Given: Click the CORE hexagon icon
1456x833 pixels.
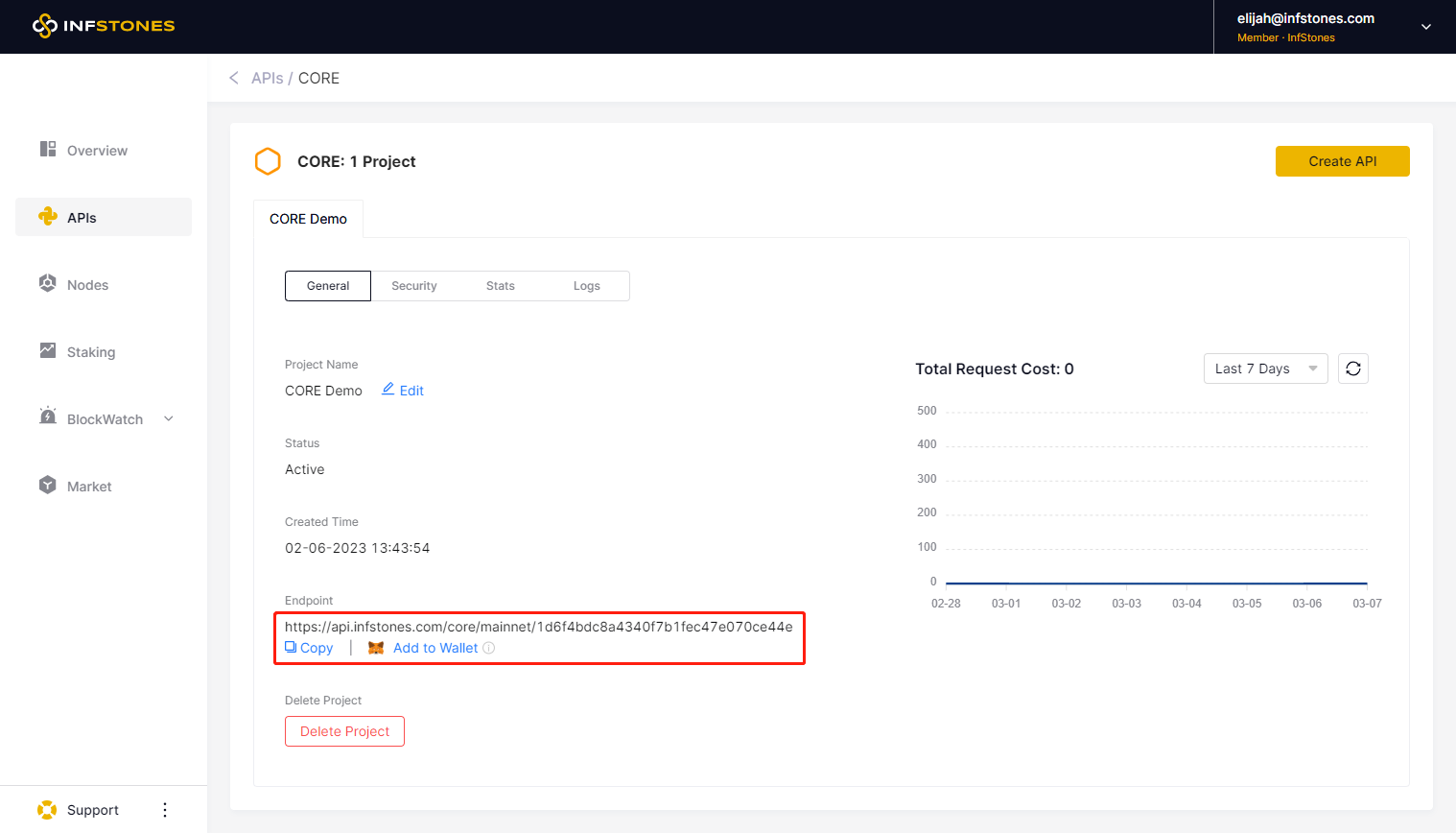Looking at the screenshot, I should tap(268, 161).
